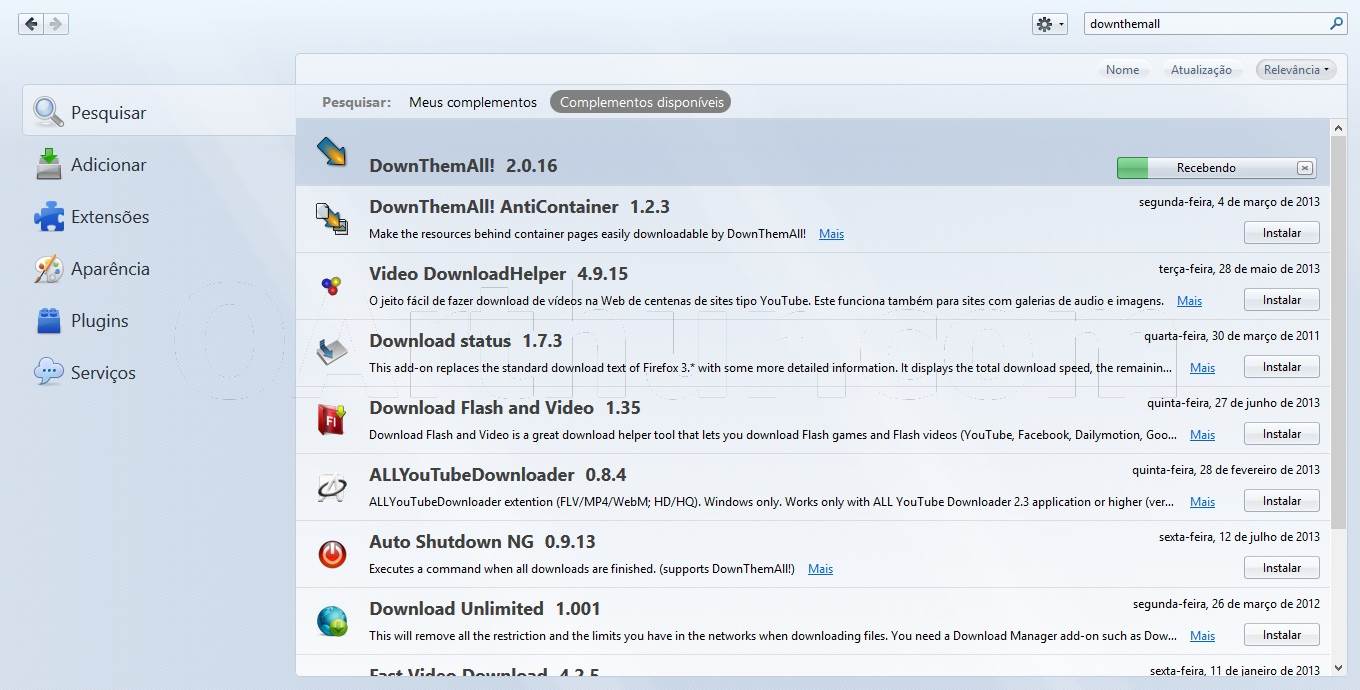The image size is (1360, 690).
Task: Click the Download Flash and Video icon
Action: [x=332, y=420]
